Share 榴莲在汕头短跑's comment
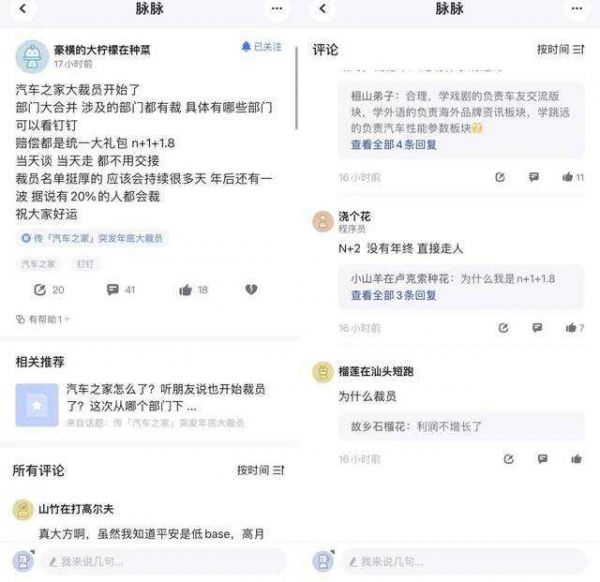 click(x=508, y=459)
